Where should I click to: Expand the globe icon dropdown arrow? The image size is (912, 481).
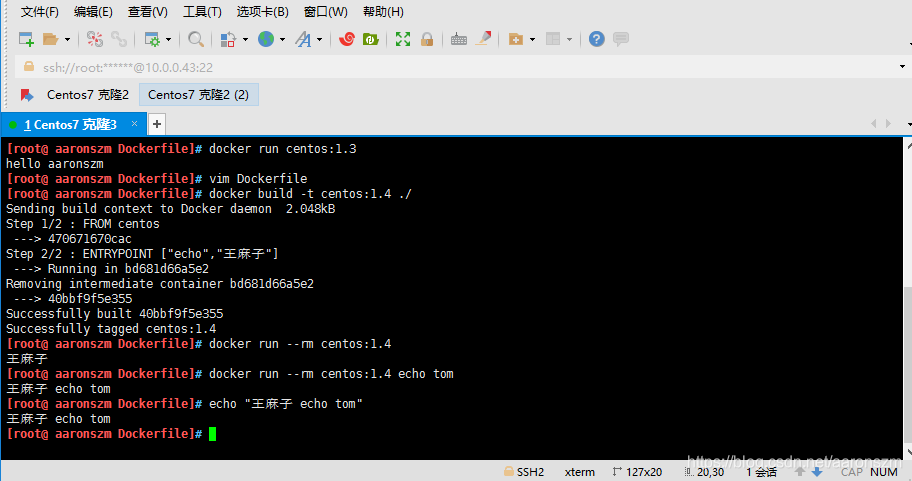point(283,40)
